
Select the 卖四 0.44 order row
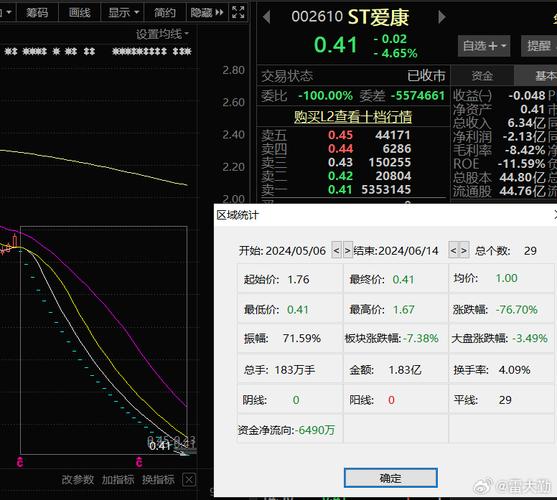(x=336, y=148)
